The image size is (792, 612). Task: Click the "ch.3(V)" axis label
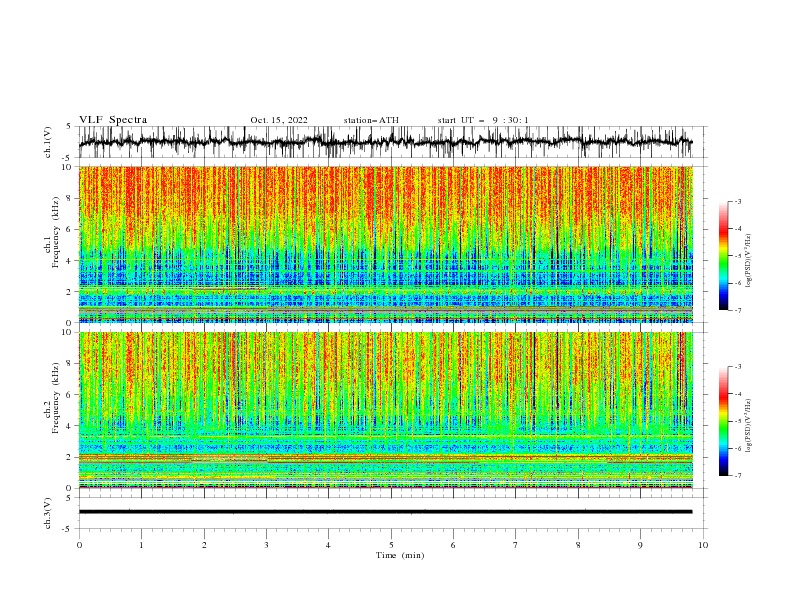pos(48,513)
